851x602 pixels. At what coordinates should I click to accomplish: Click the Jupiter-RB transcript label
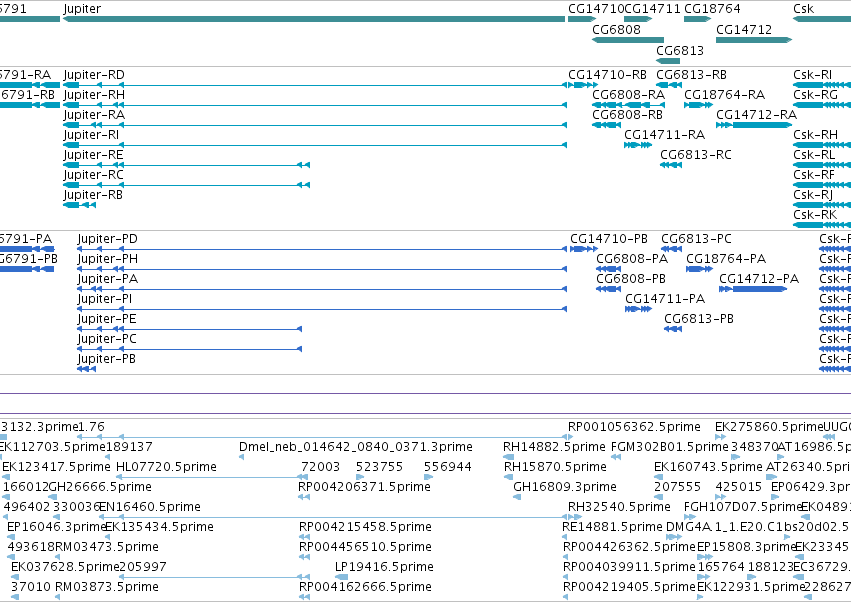(x=93, y=195)
